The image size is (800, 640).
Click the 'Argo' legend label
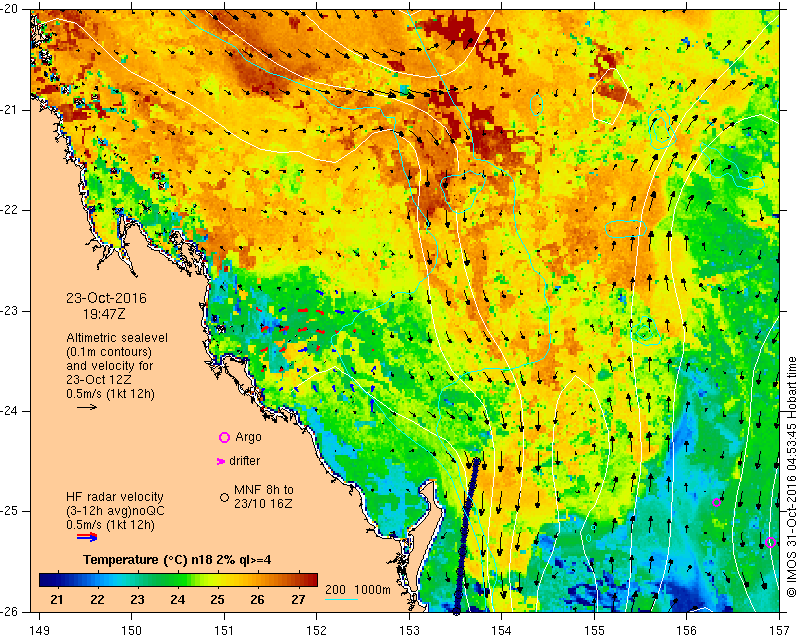point(248,437)
